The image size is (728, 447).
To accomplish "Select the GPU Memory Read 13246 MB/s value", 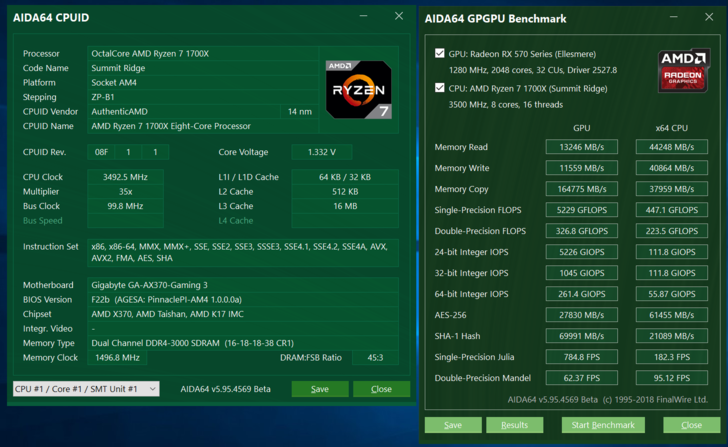I will 582,147.
